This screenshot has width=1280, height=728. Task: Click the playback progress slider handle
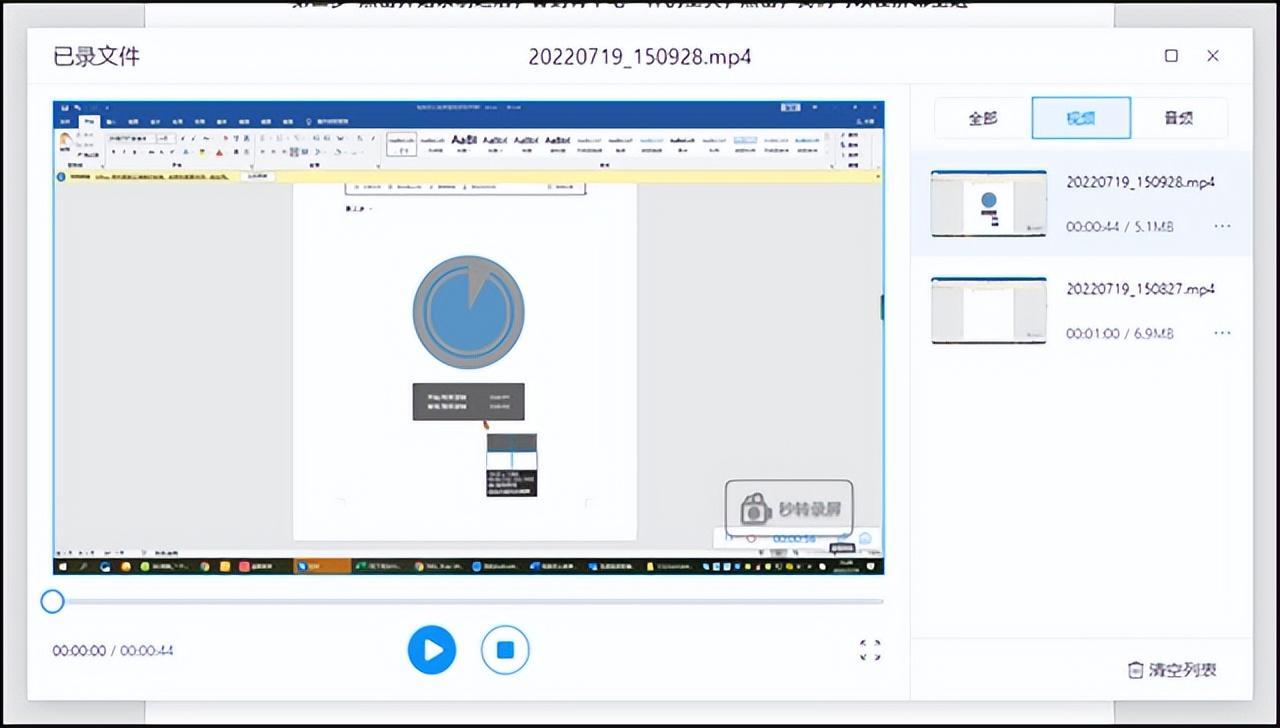click(52, 601)
